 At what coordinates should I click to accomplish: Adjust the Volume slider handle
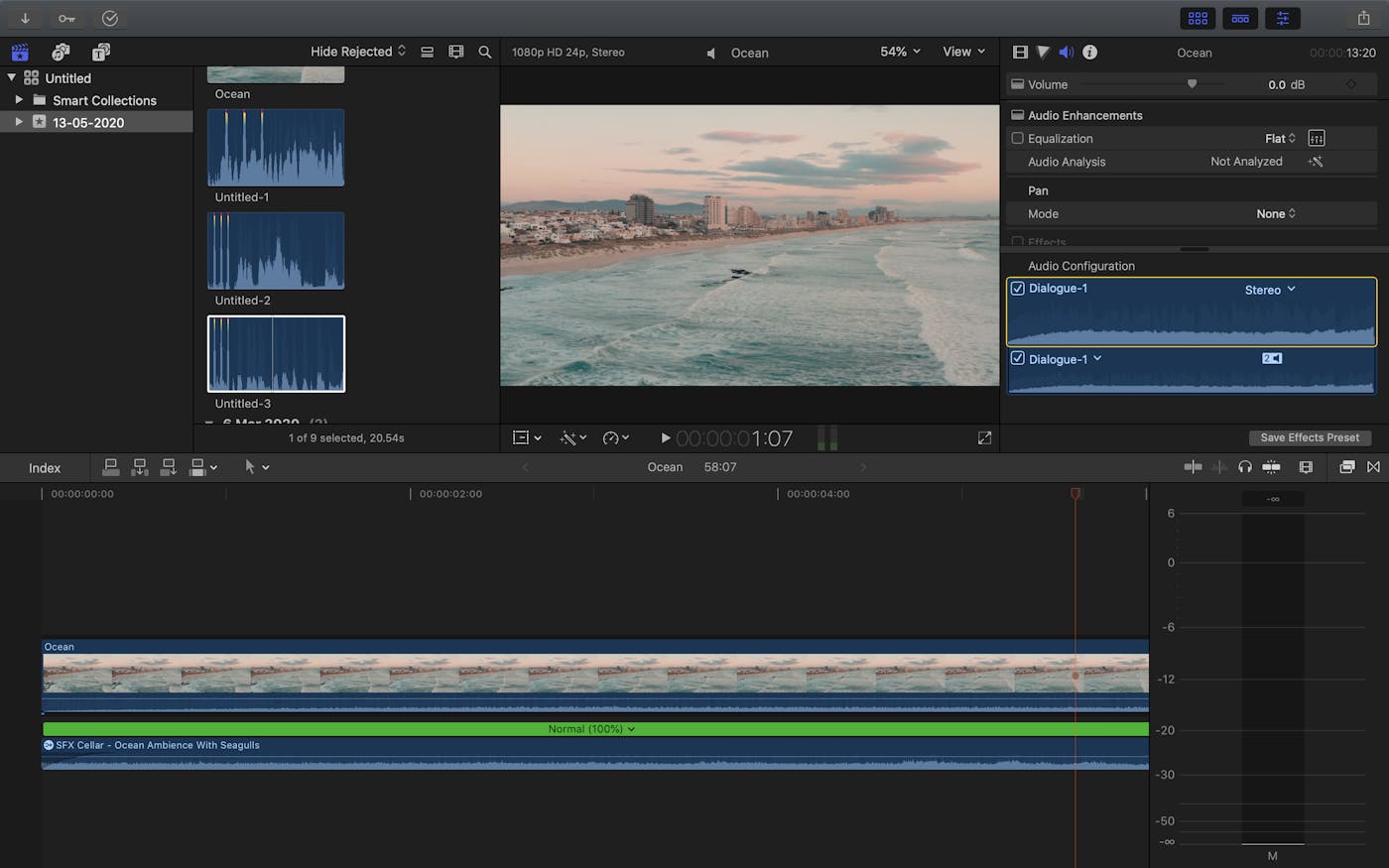click(x=1192, y=84)
